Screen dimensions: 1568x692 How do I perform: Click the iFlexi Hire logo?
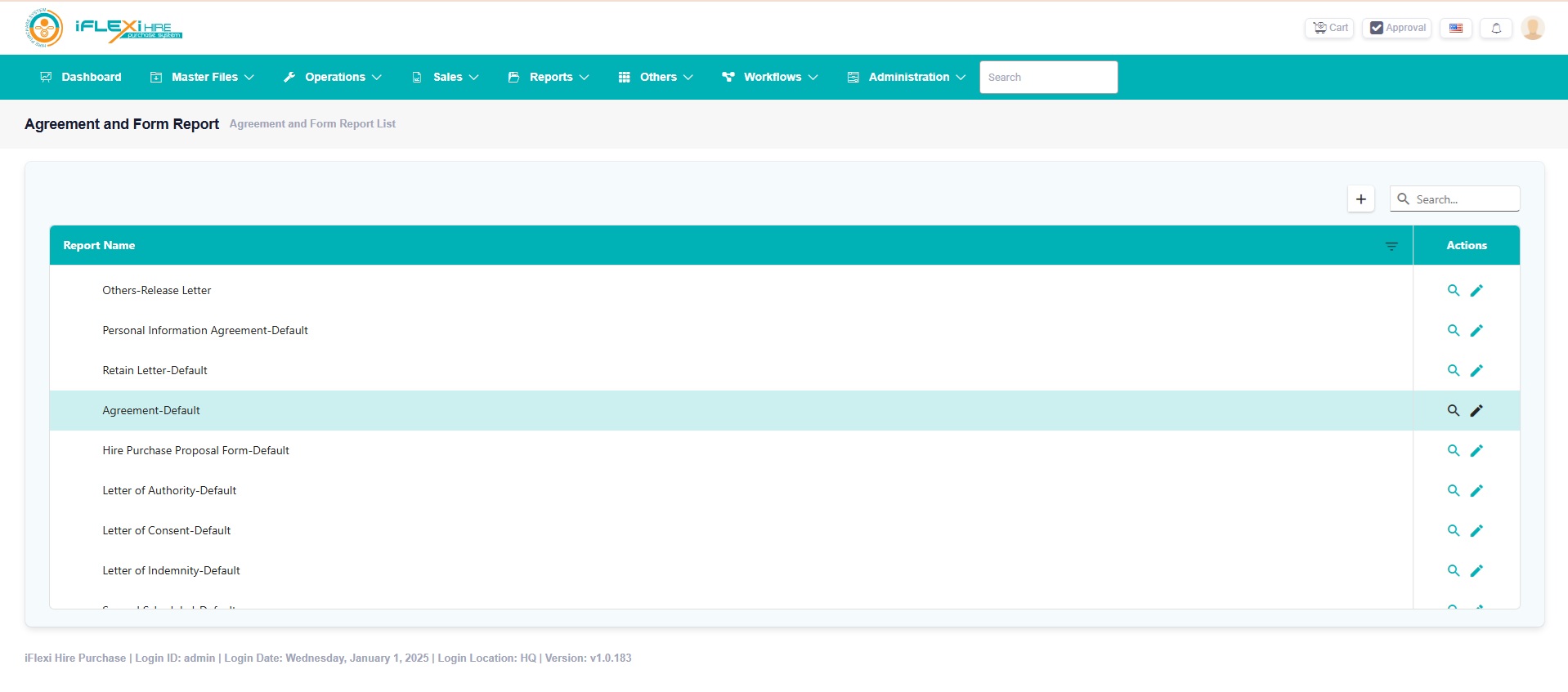point(104,29)
